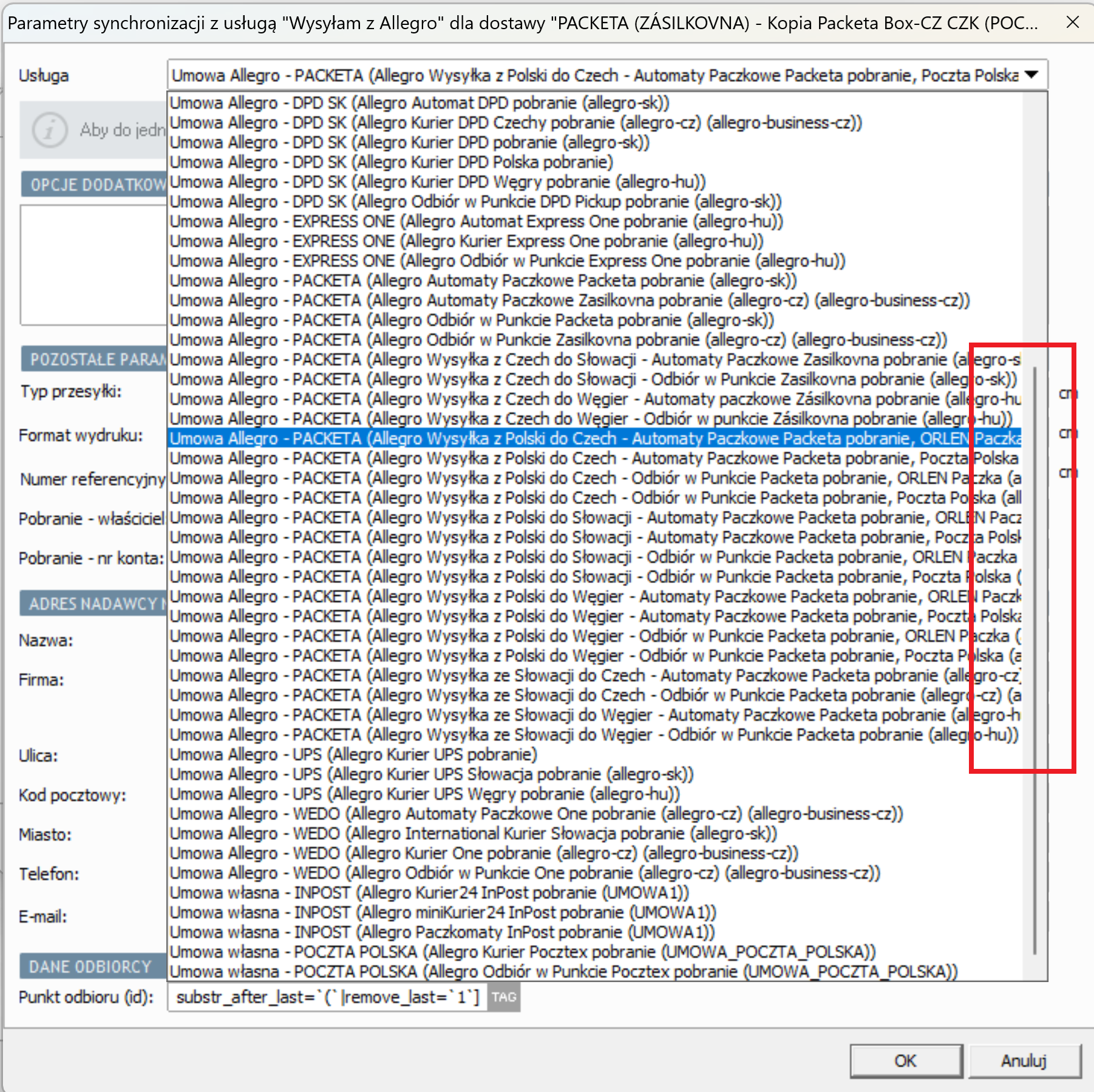Choose POCZTA POLSKA Allegro Kurier Pocztex pobranie
The width and height of the screenshot is (1094, 1092).
click(x=522, y=952)
